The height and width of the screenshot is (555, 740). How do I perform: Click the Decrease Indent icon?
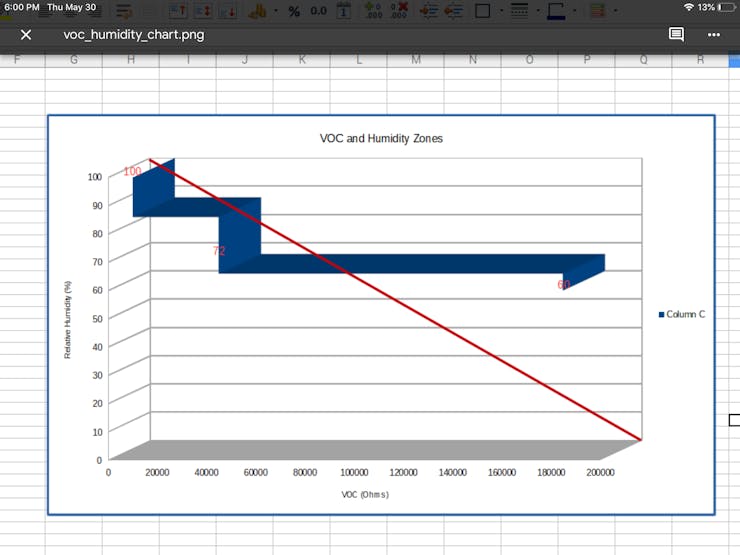(454, 10)
